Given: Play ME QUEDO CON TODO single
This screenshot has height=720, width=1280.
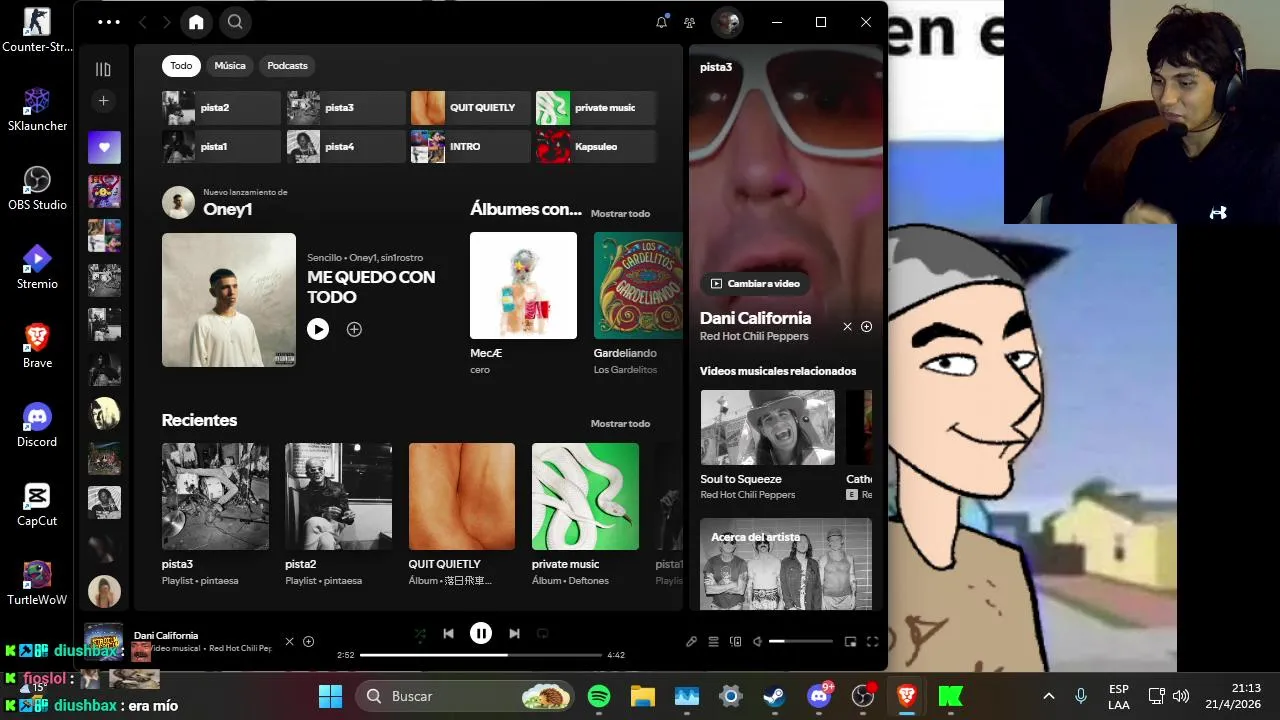Looking at the screenshot, I should point(318,329).
